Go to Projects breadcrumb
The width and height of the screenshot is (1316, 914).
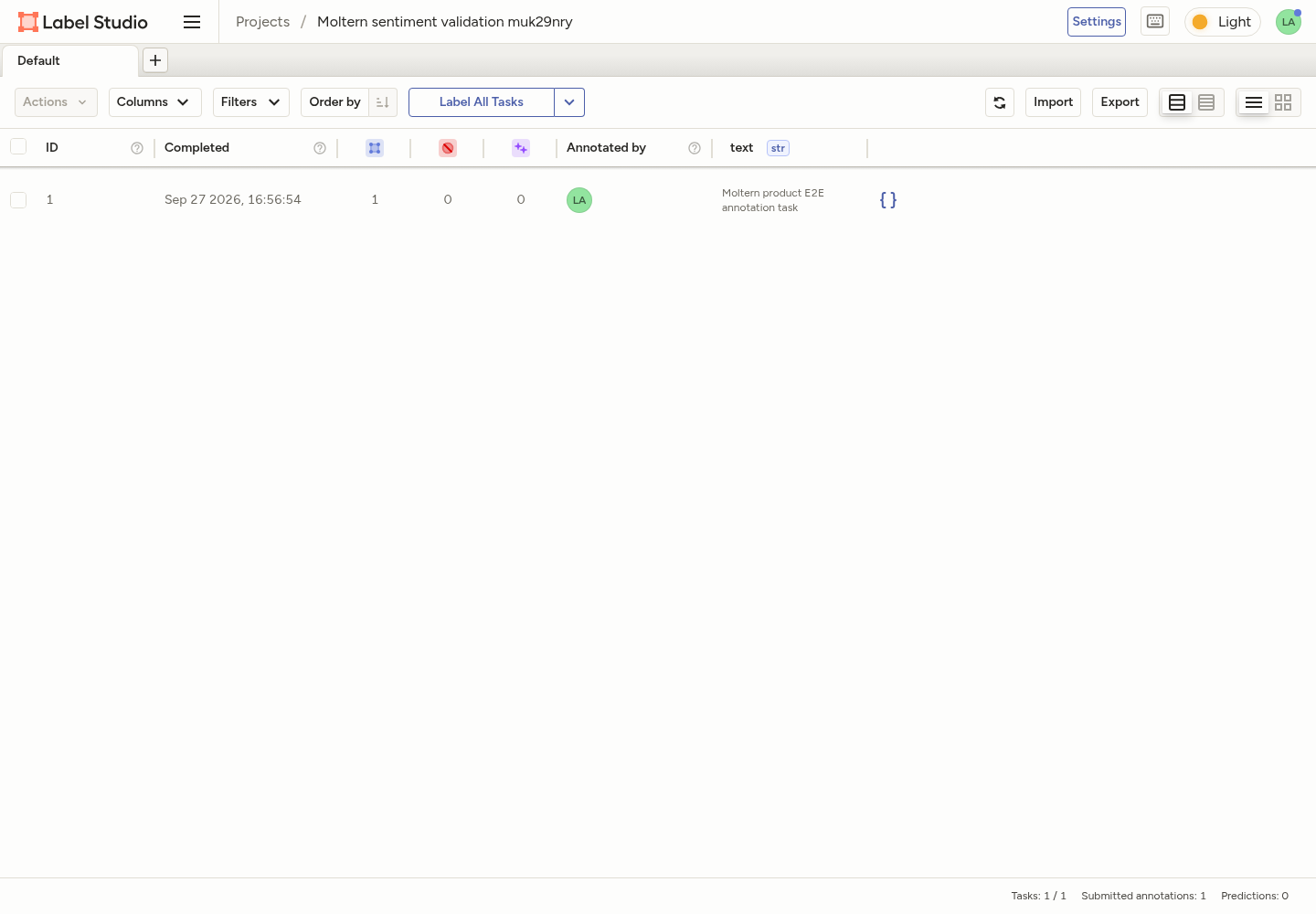[262, 22]
